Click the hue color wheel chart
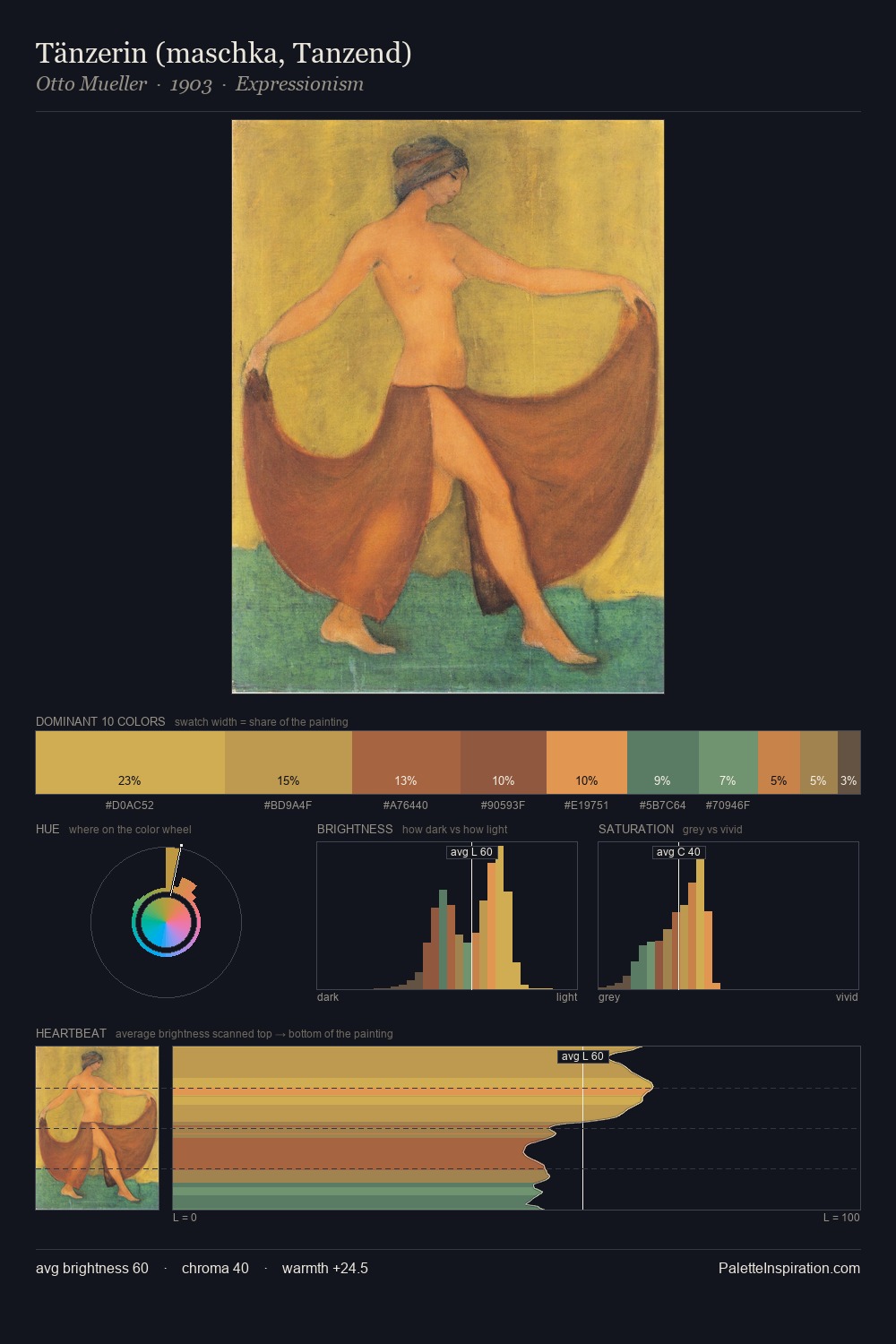This screenshot has width=896, height=1344. [166, 922]
